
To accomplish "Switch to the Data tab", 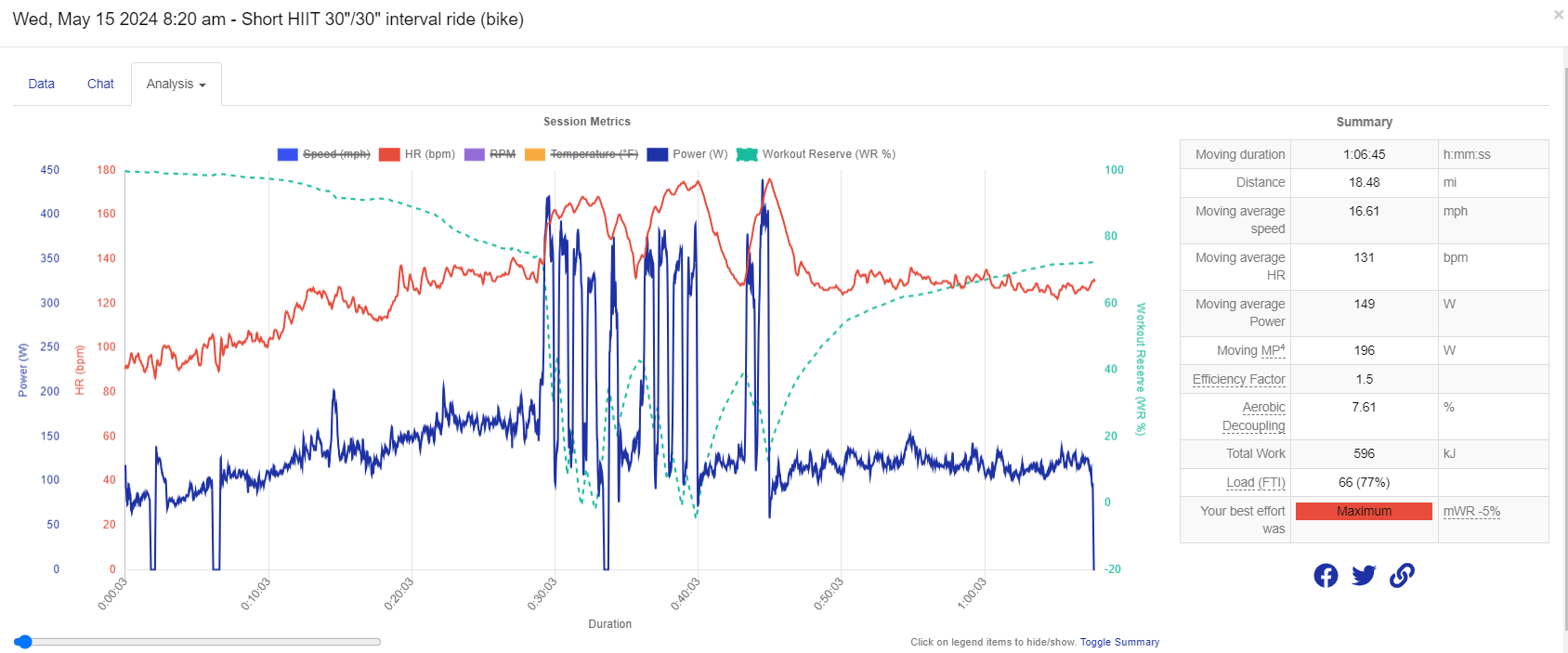I will (x=42, y=84).
